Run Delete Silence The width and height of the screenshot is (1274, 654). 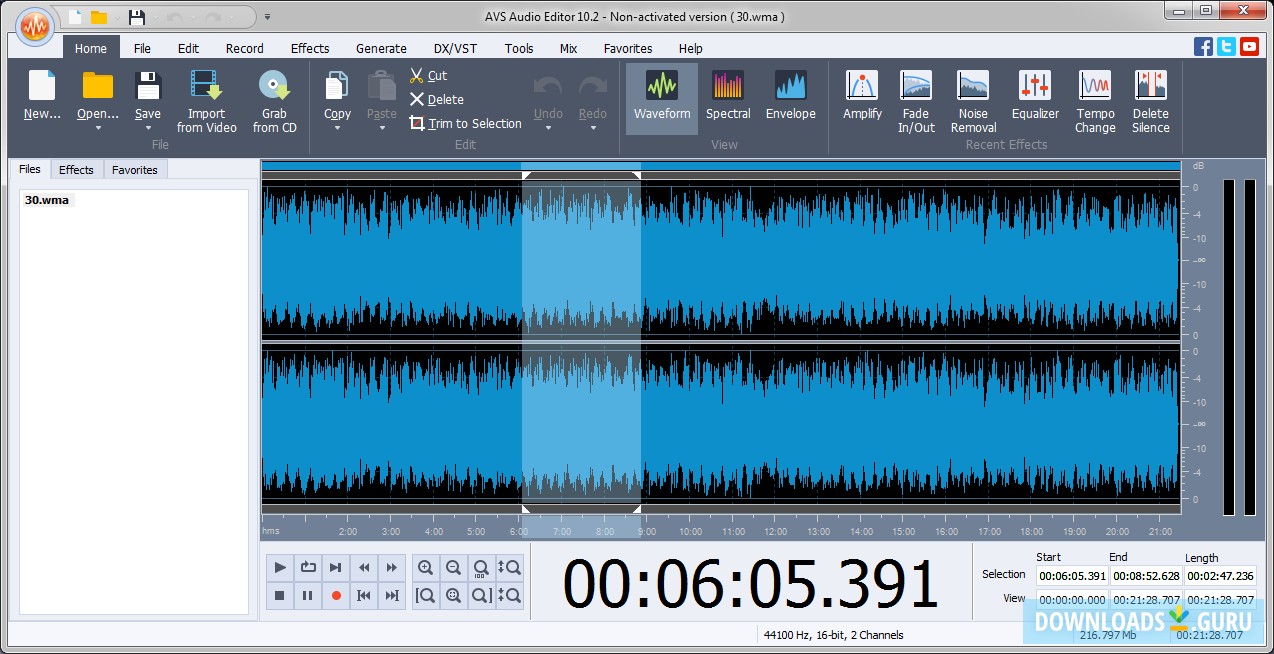click(1150, 98)
